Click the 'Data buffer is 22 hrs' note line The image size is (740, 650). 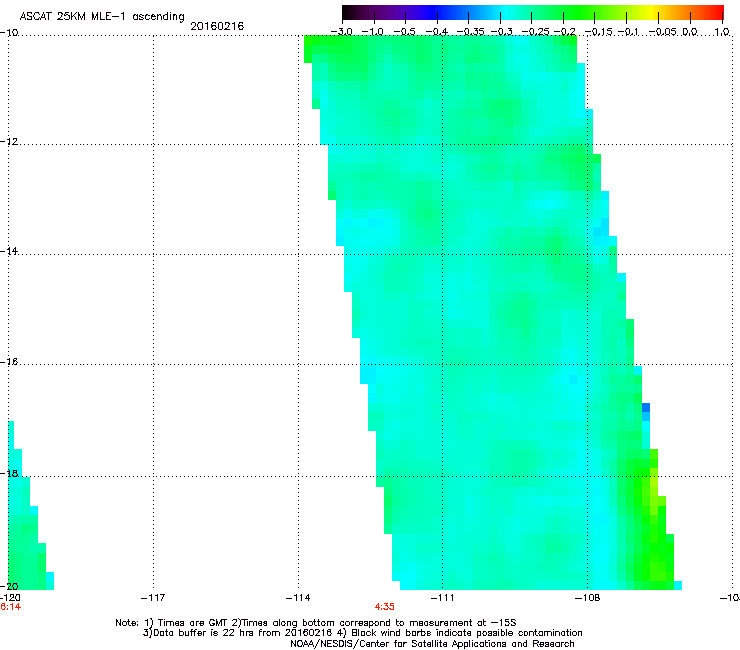click(x=363, y=633)
